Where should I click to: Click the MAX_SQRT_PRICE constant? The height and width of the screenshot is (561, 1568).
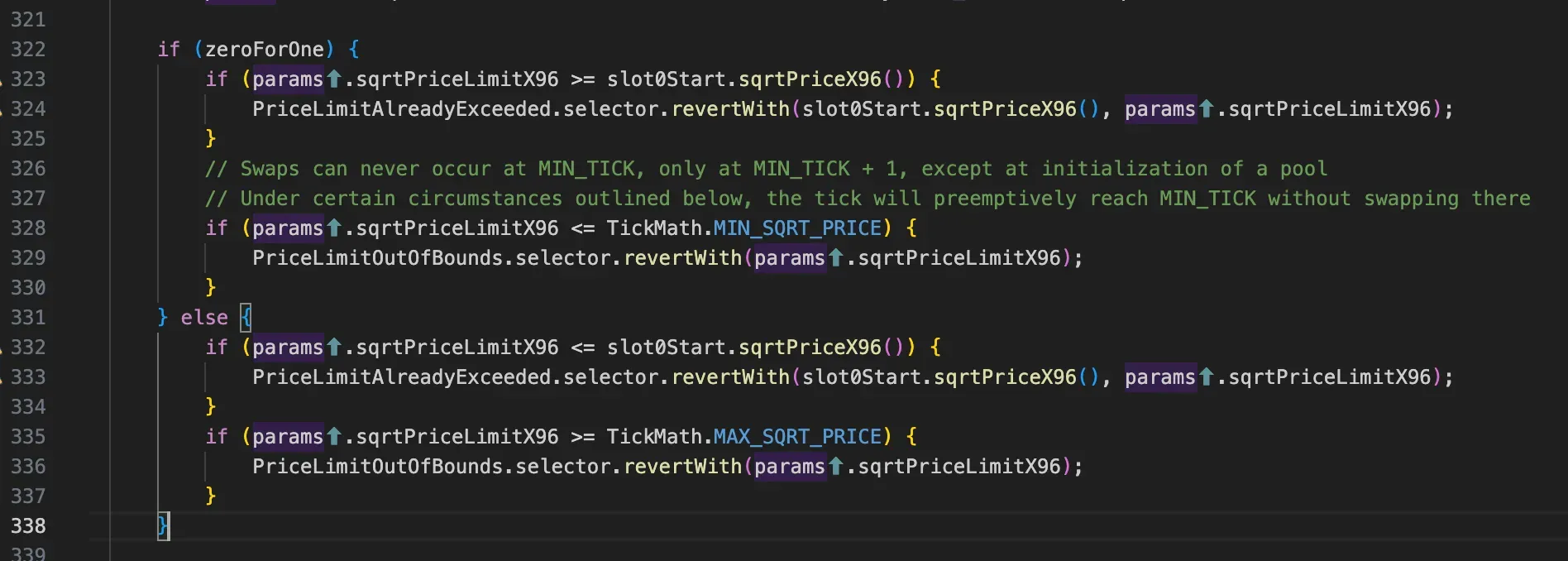point(797,437)
